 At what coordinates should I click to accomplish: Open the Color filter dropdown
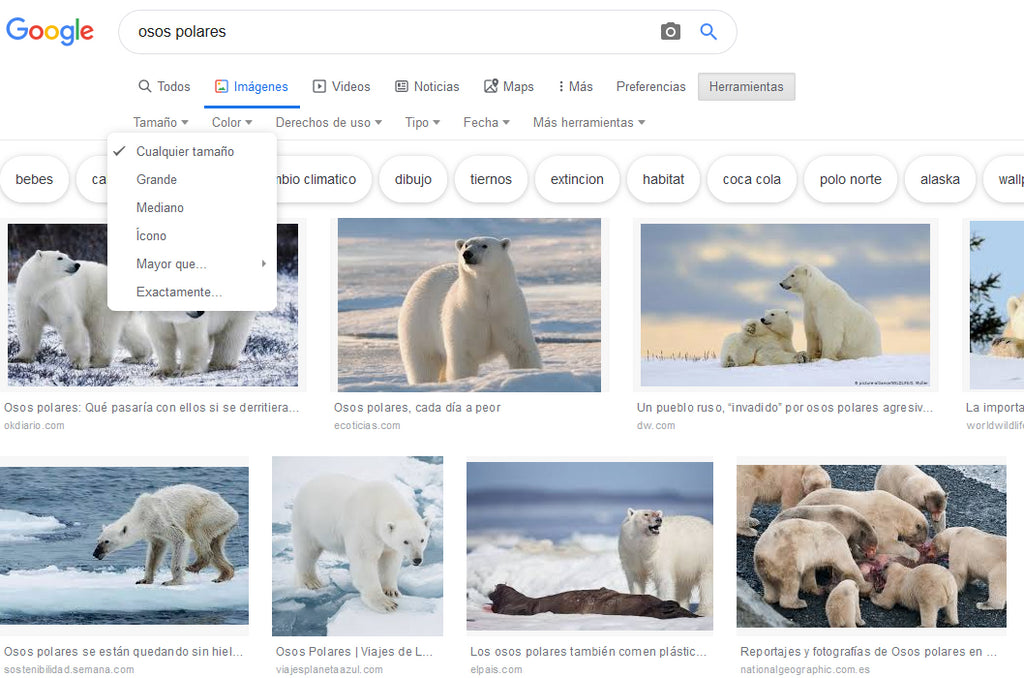[x=231, y=123]
